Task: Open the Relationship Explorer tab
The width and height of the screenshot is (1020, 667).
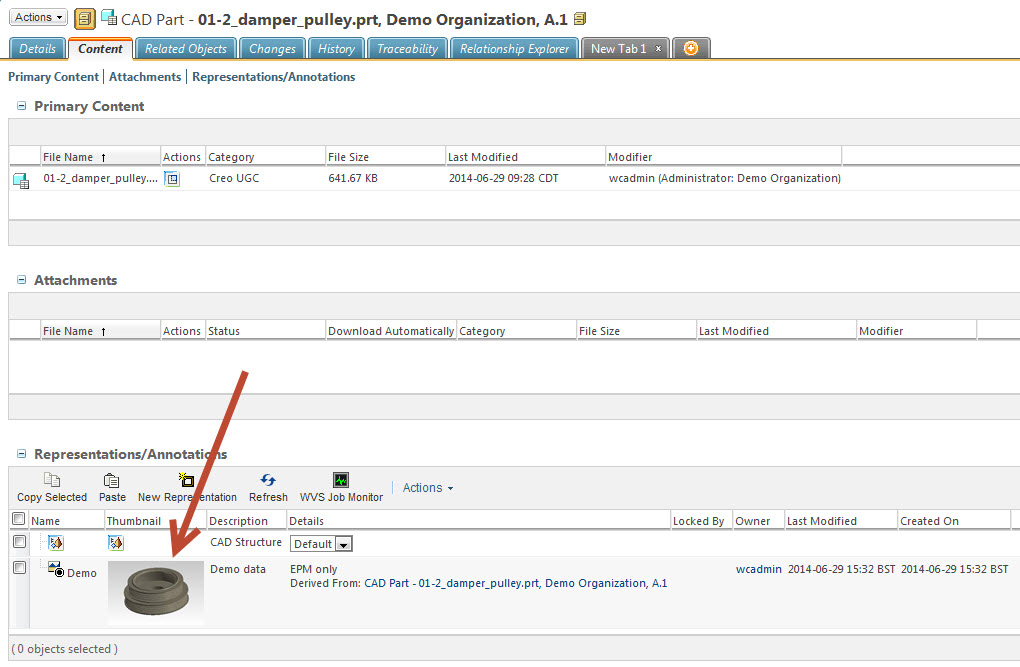Action: [515, 49]
